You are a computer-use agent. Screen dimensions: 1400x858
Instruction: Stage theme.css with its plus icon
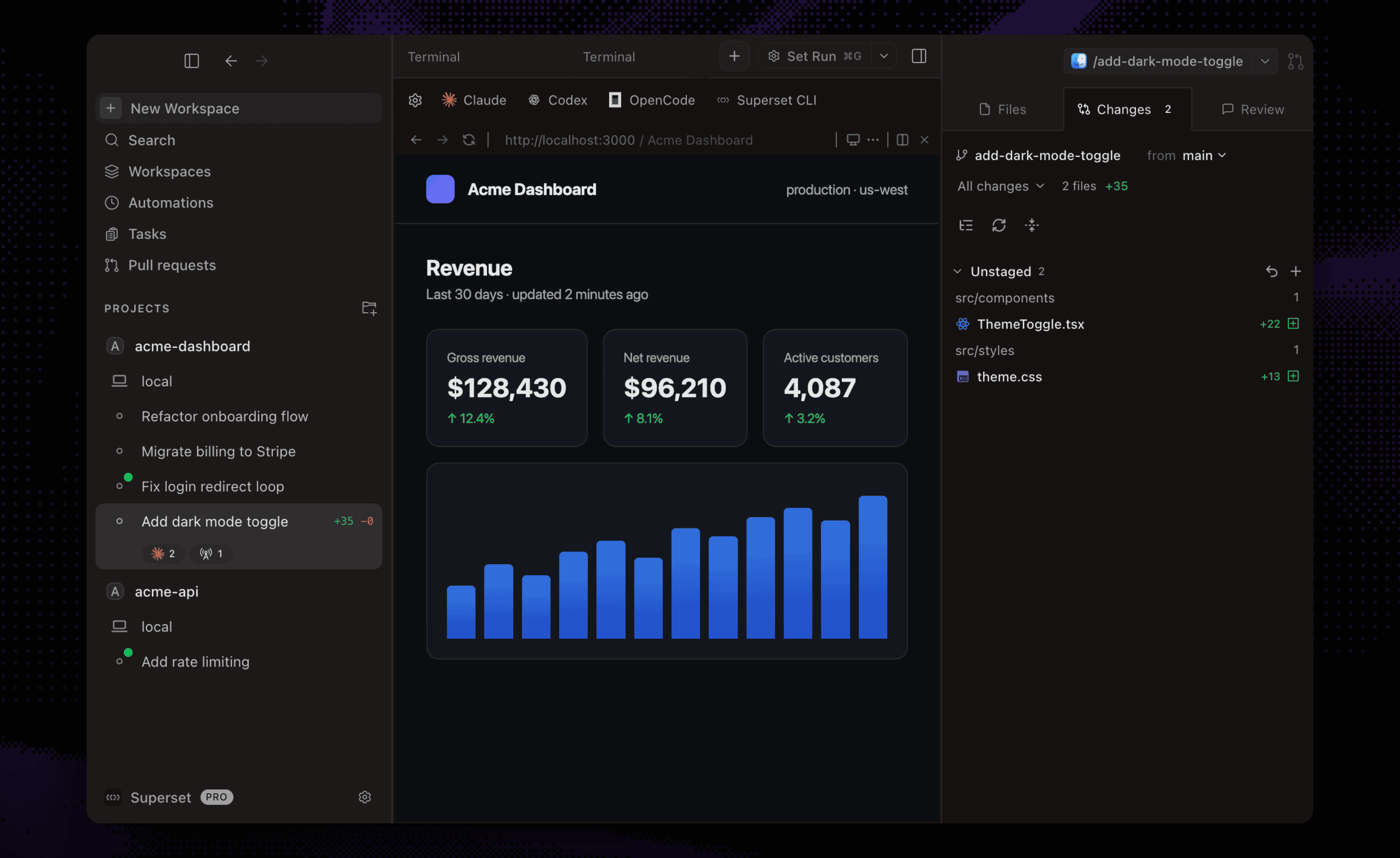click(1293, 376)
